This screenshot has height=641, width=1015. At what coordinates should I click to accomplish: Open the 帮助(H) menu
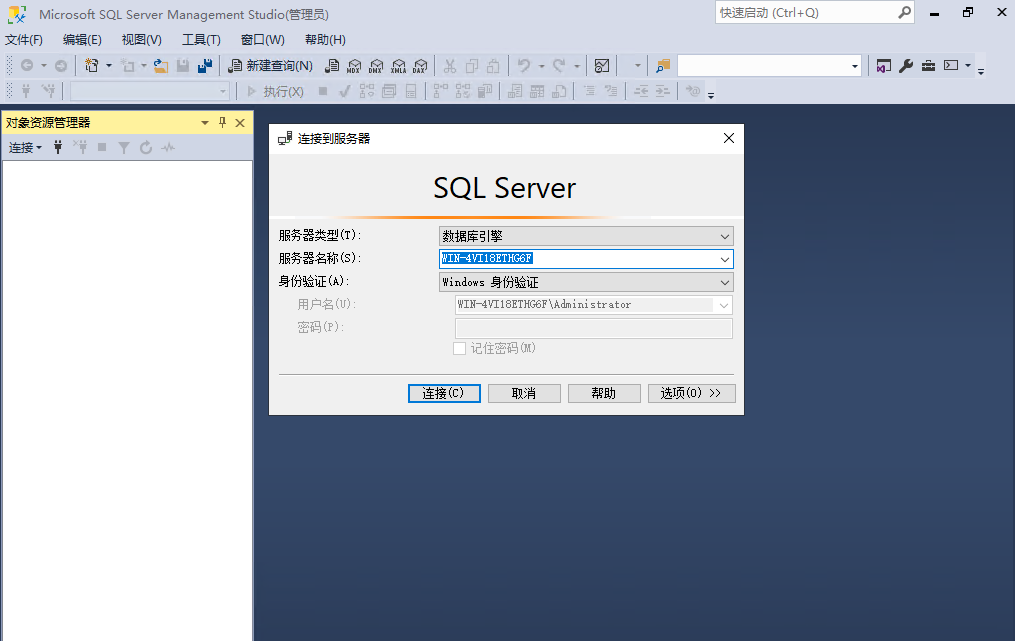click(325, 39)
